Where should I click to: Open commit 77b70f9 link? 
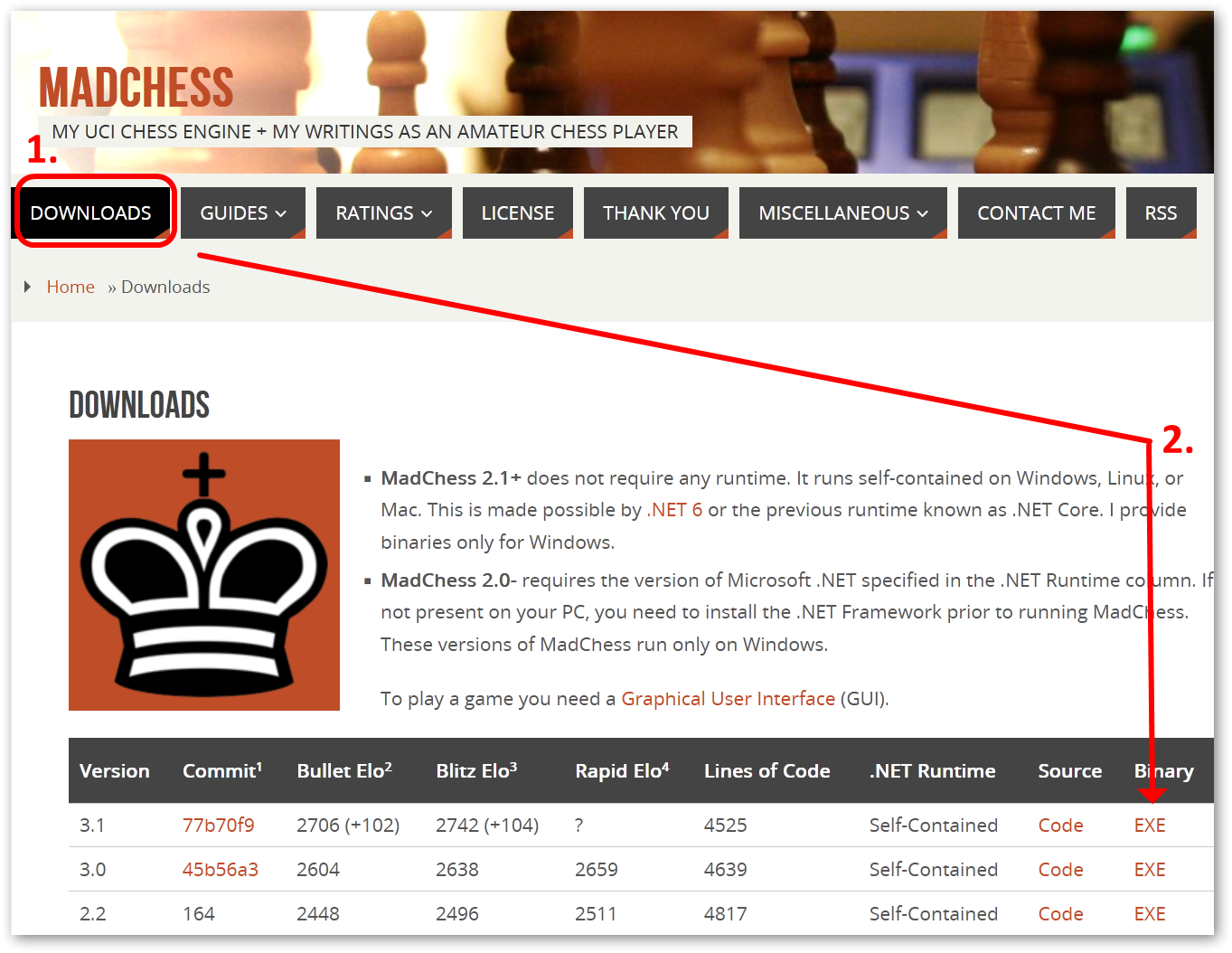click(218, 826)
